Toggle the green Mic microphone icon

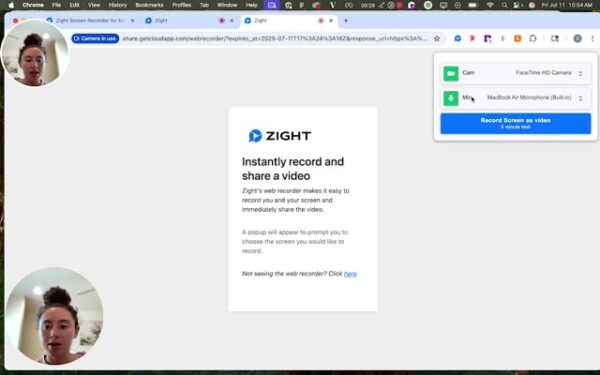point(451,98)
